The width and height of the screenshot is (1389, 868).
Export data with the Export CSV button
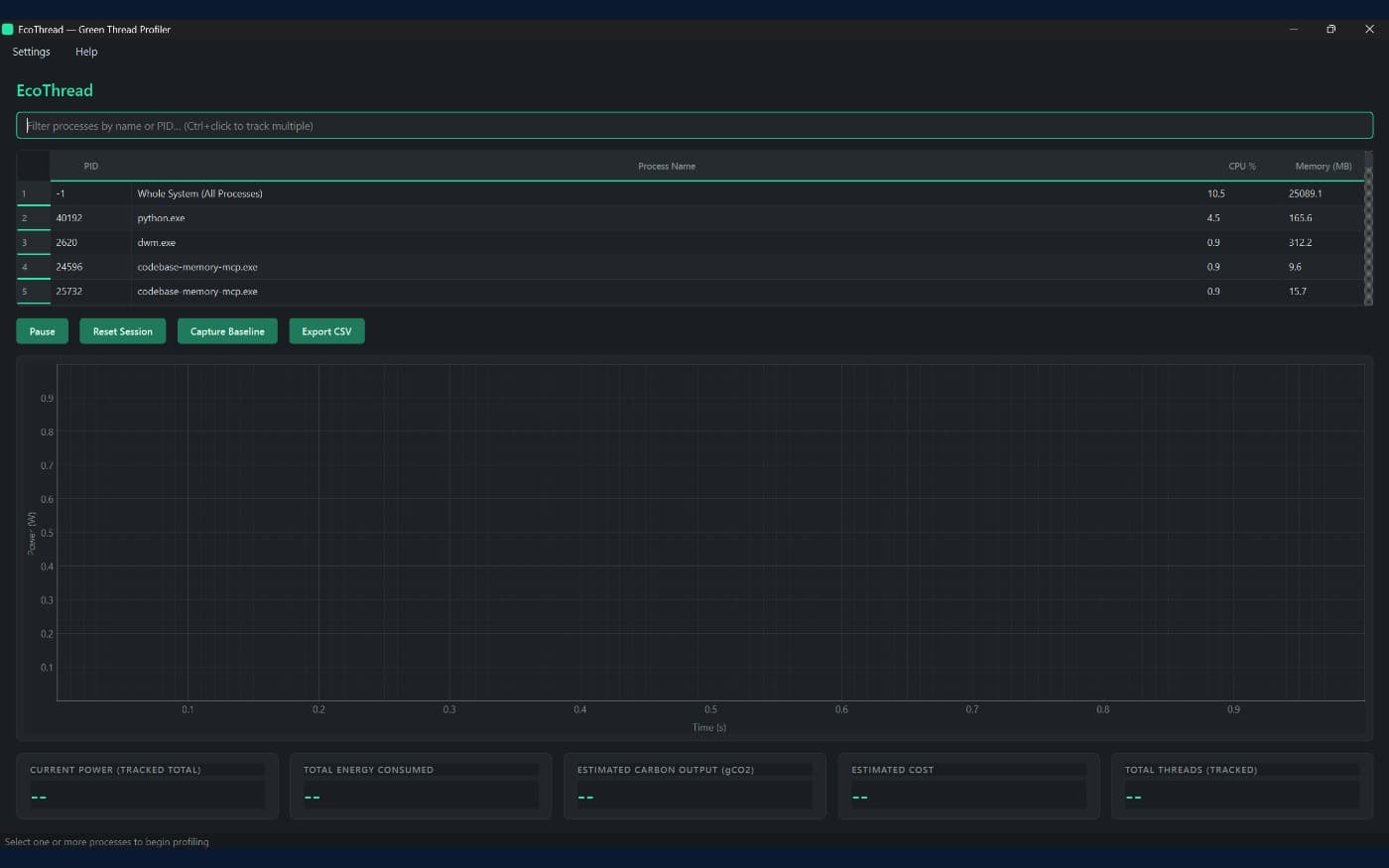pyautogui.click(x=326, y=331)
